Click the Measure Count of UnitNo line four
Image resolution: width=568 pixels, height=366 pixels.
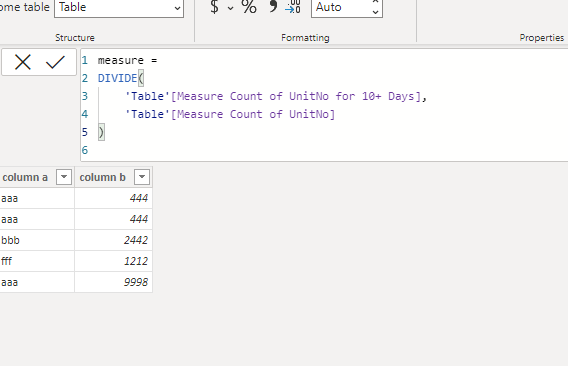[230, 115]
